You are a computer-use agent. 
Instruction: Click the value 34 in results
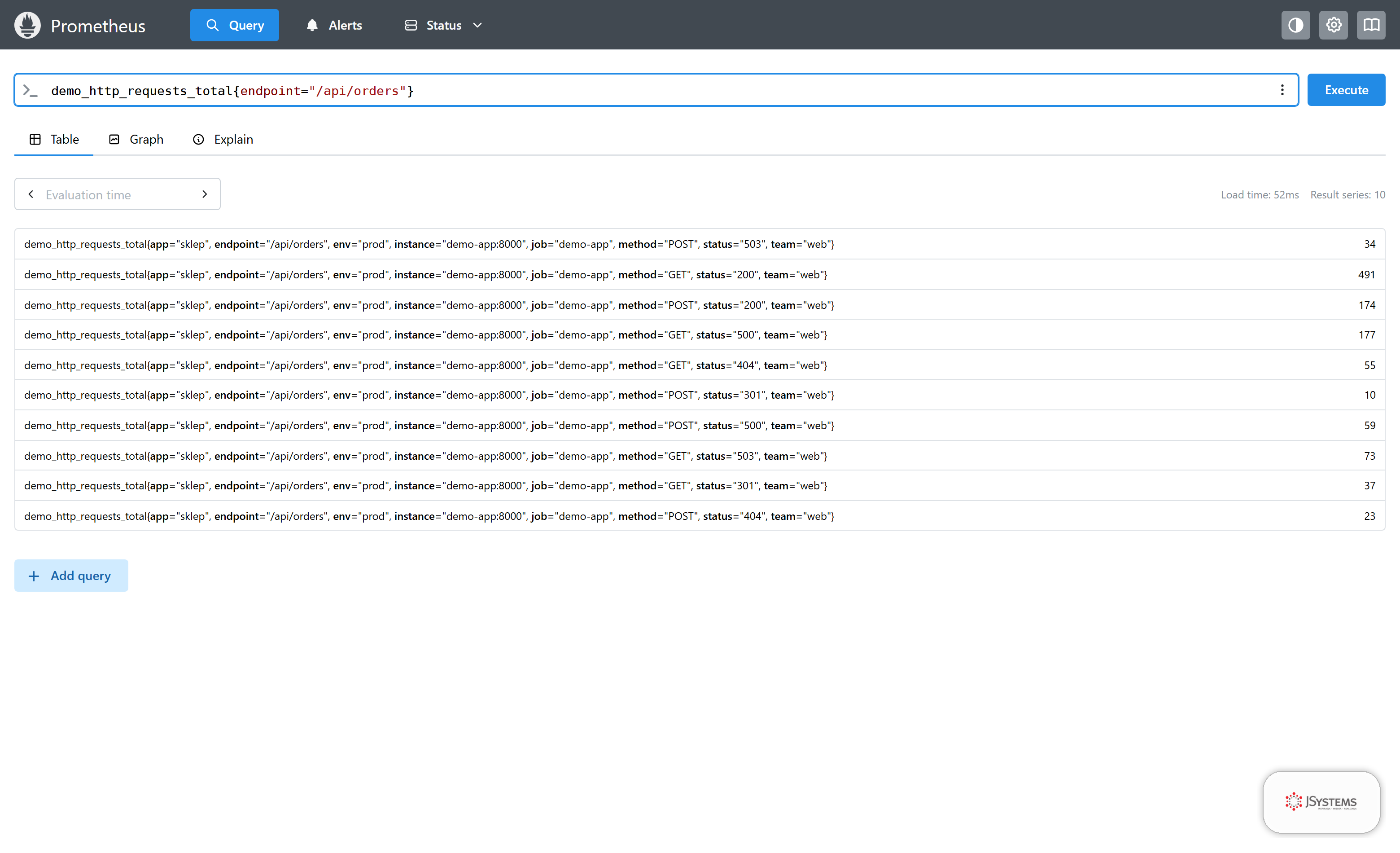click(1369, 244)
